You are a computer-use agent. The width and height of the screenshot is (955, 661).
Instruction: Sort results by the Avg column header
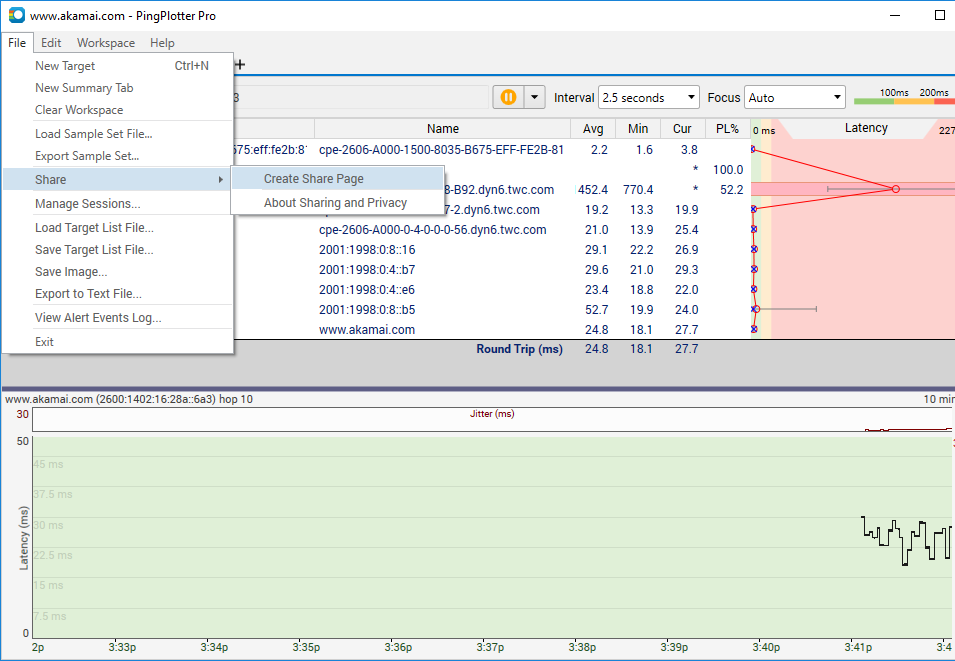(x=593, y=128)
